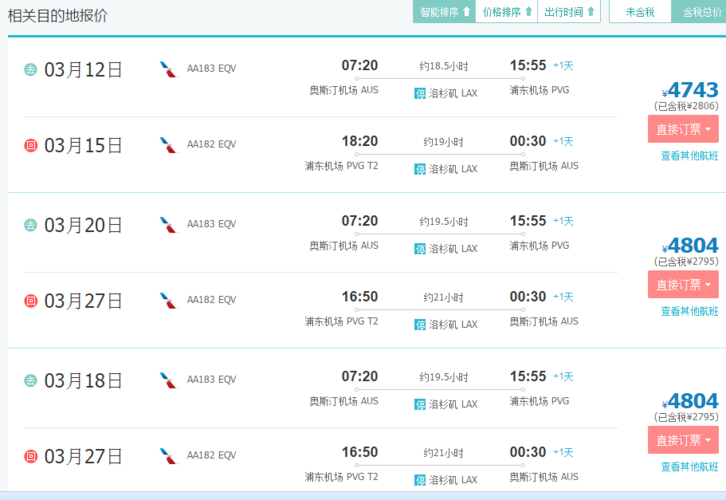
Task: View 查看其他航班 for the 03月20日 itinerary
Action: (689, 311)
